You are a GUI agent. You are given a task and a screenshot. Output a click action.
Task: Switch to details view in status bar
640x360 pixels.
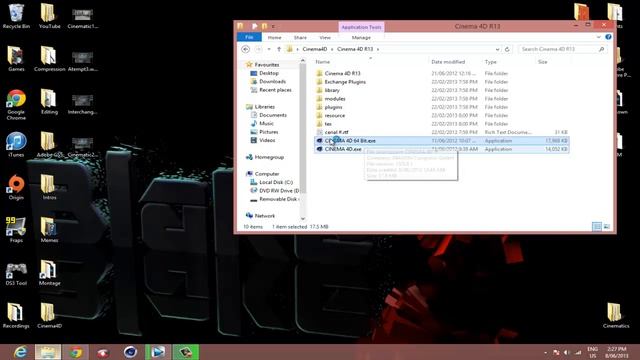(597, 227)
